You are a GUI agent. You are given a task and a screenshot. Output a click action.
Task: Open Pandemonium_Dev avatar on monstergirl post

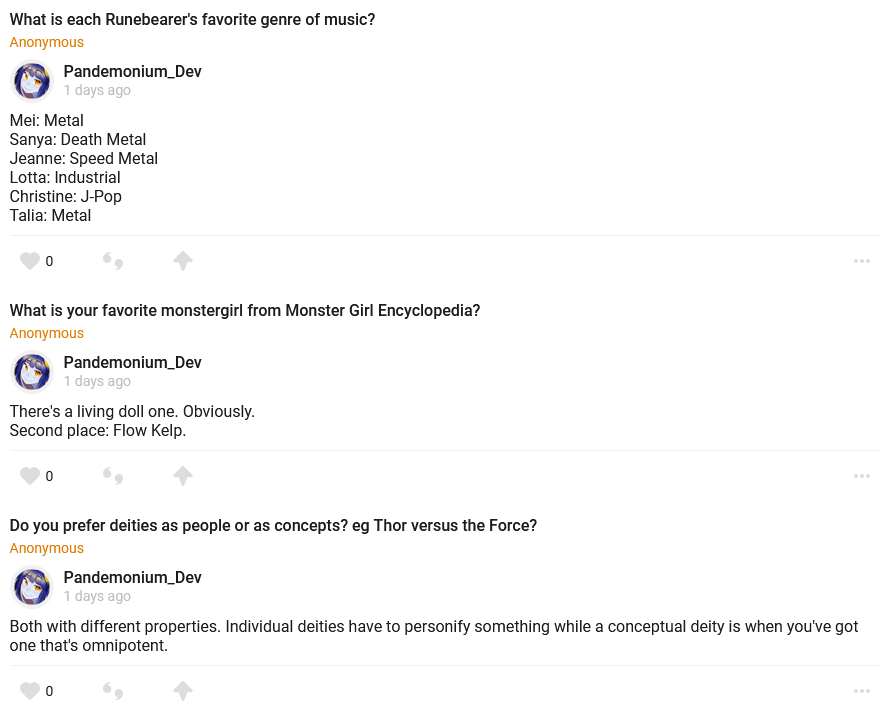pyautogui.click(x=32, y=372)
